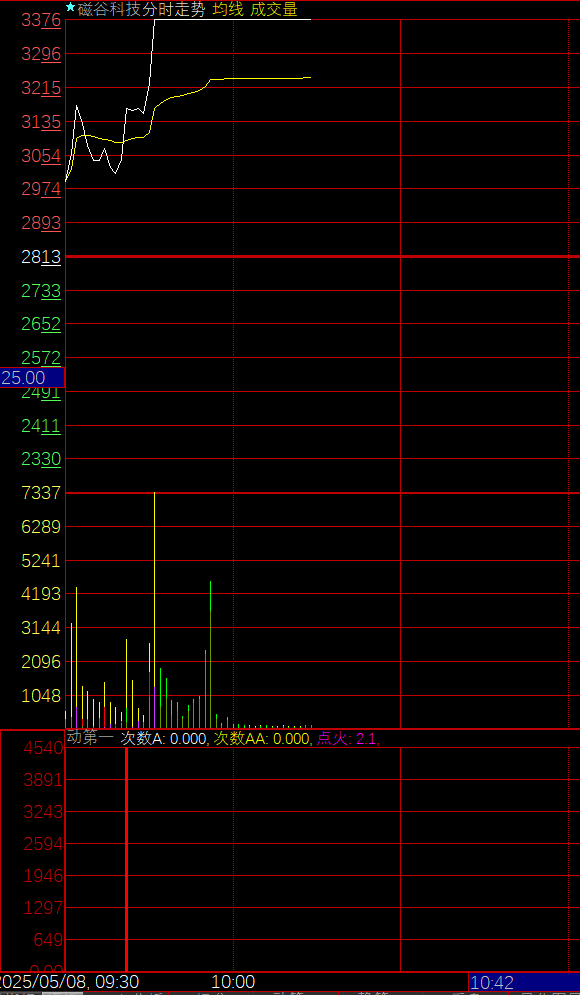Click the 2974 price axis label
Image resolution: width=580 pixels, height=995 pixels.
pyautogui.click(x=41, y=189)
